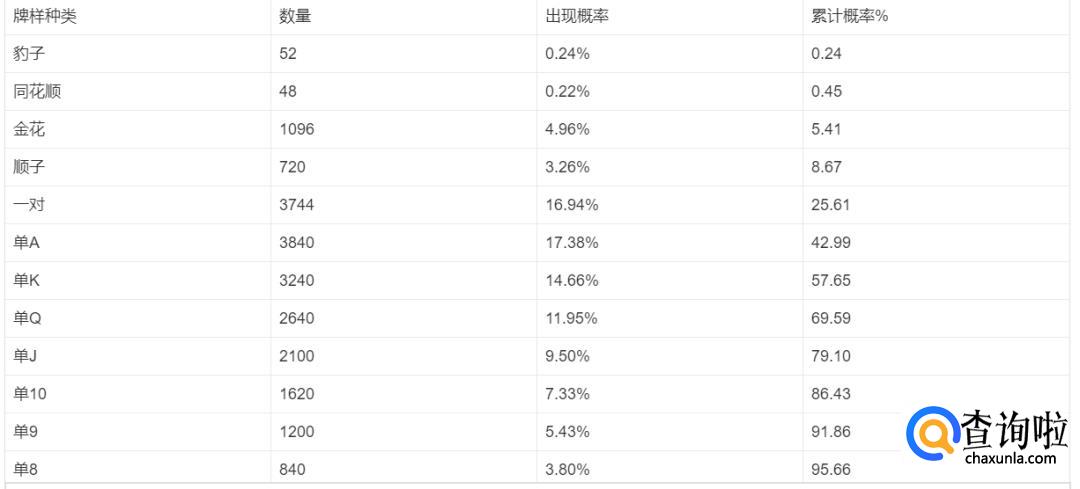
Task: Click the 金花 quantity cell 1096
Action: [296, 129]
